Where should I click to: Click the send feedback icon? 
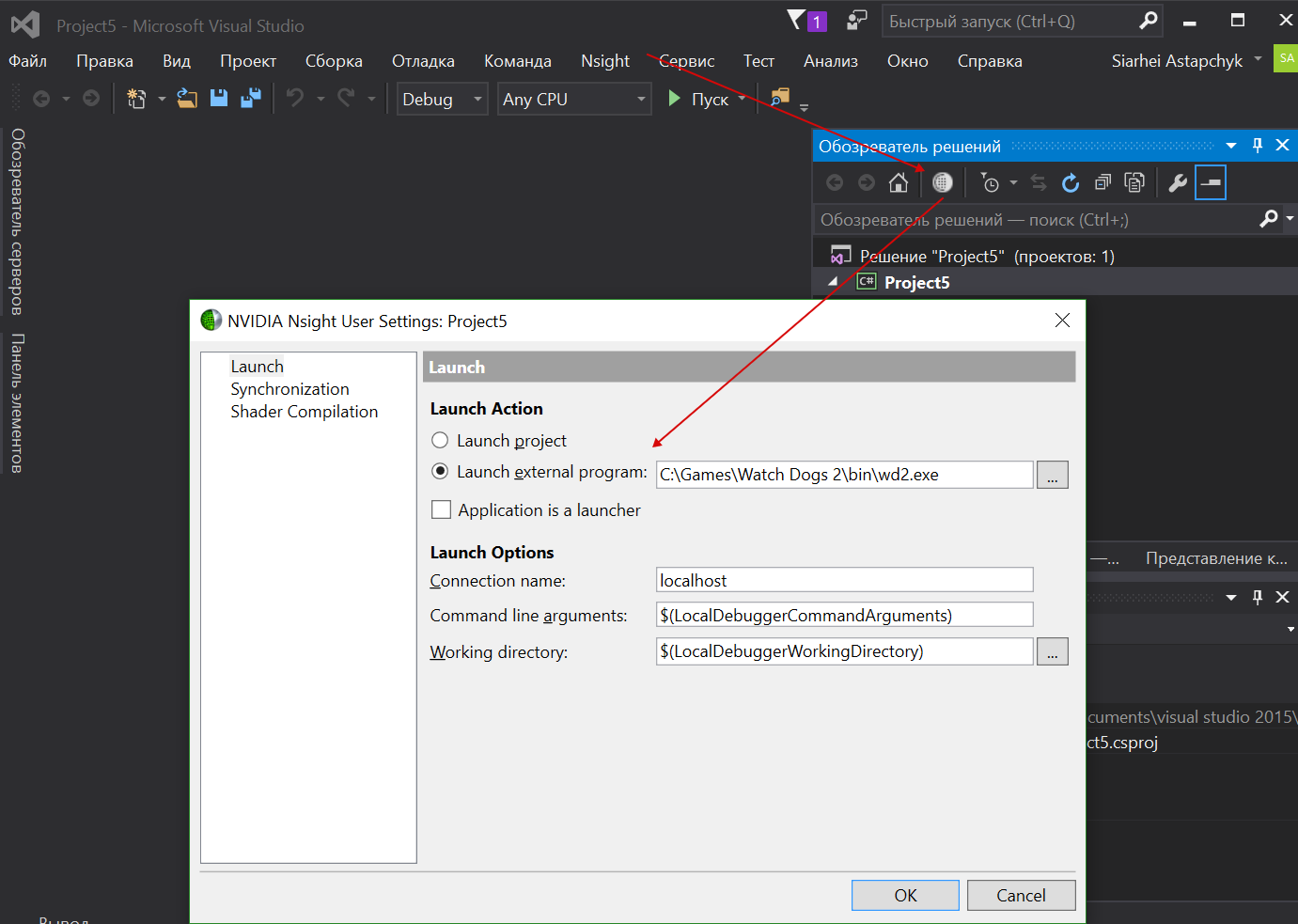(857, 20)
